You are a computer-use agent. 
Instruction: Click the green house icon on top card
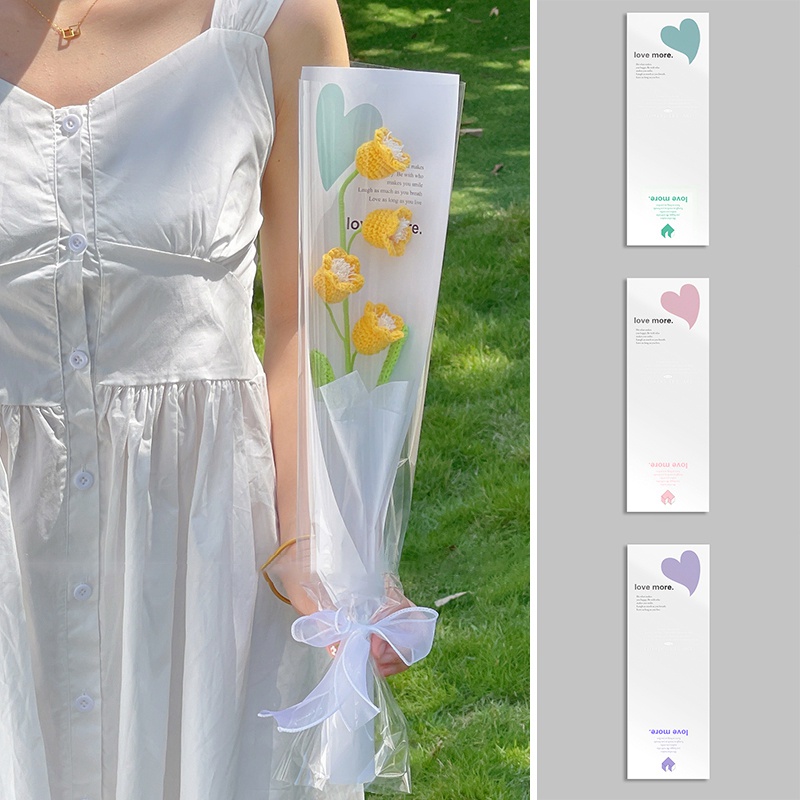tap(667, 230)
